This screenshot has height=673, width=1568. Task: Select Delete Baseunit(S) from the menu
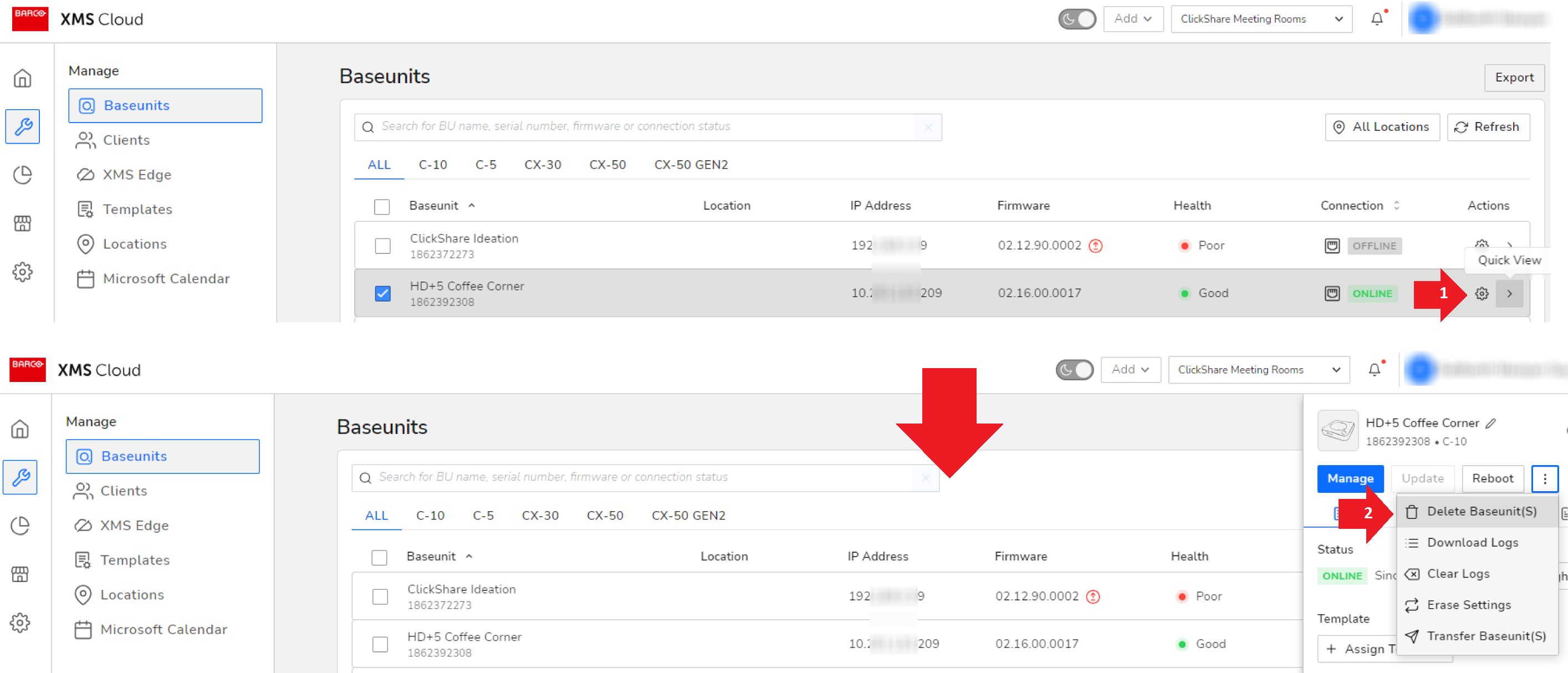pyautogui.click(x=1480, y=512)
